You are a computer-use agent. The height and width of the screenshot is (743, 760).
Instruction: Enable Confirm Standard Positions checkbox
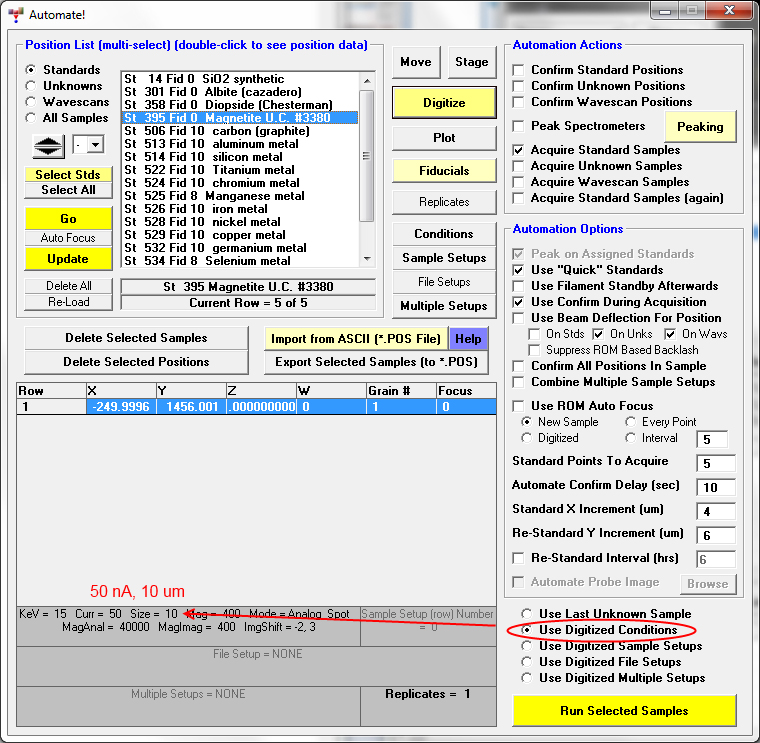(519, 70)
